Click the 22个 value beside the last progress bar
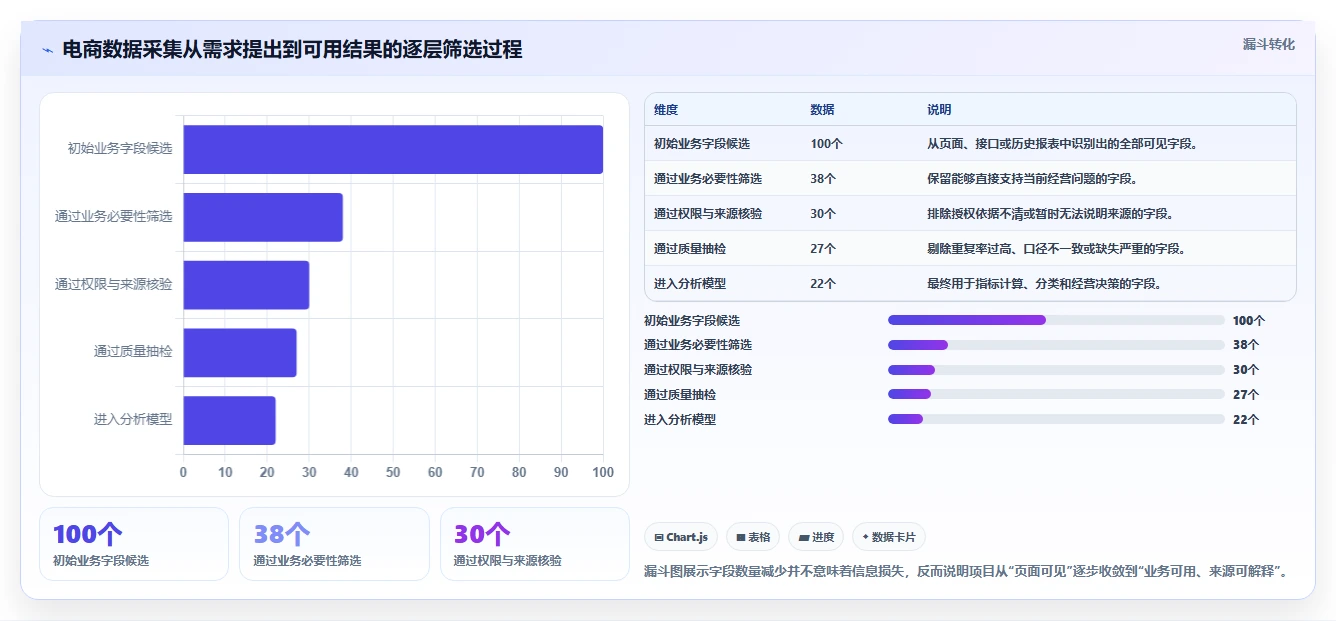 pyautogui.click(x=1246, y=420)
